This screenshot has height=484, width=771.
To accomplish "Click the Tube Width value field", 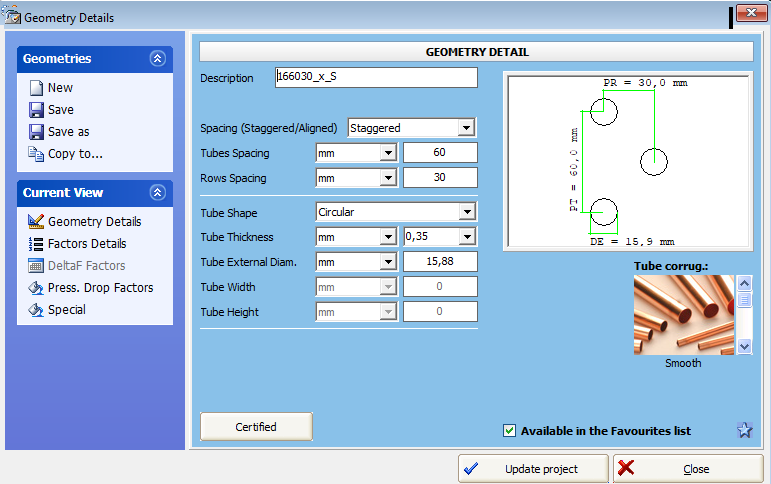I will coord(440,286).
